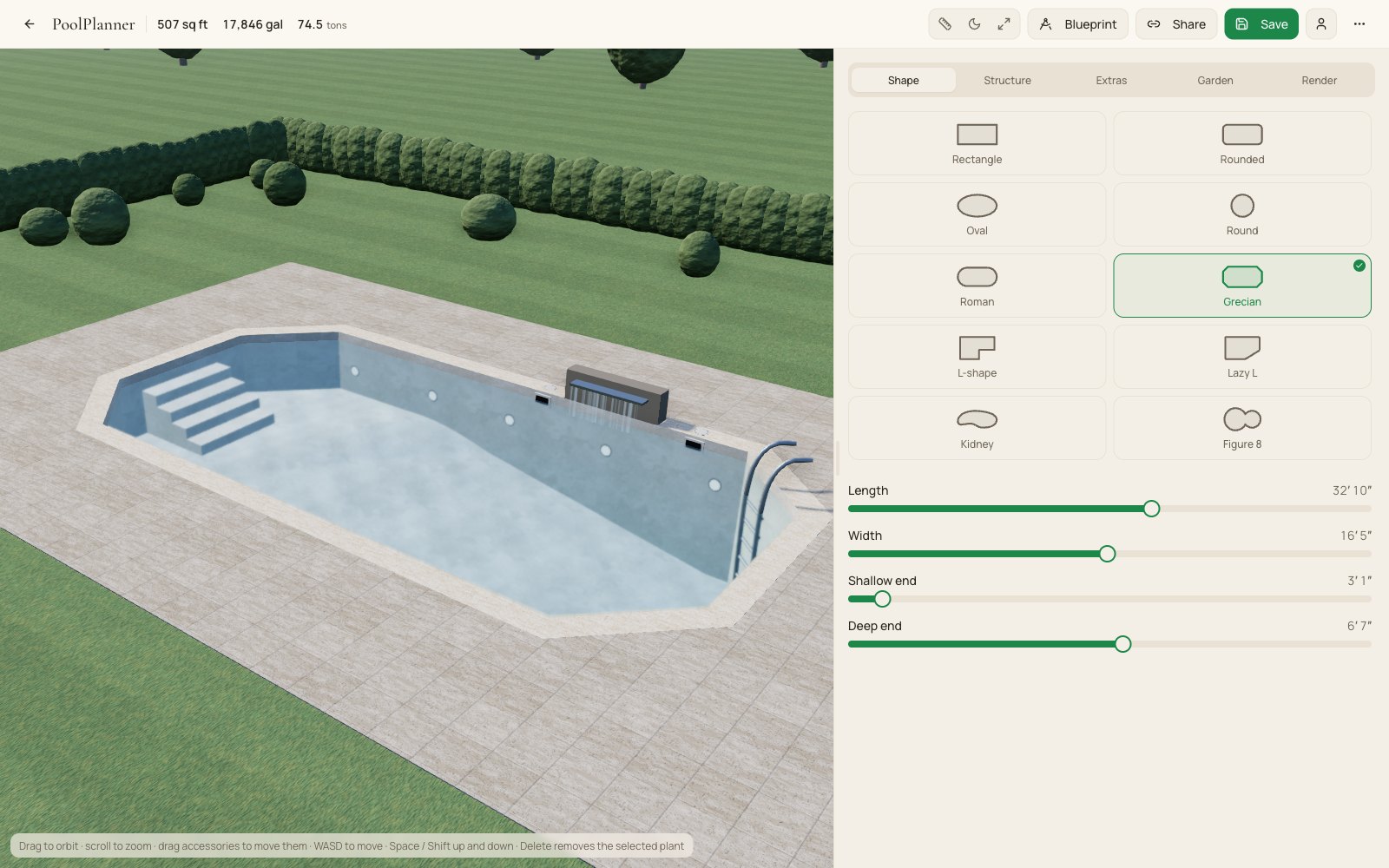
Task: Click the Length value 32' 10"
Action: coord(1352,490)
